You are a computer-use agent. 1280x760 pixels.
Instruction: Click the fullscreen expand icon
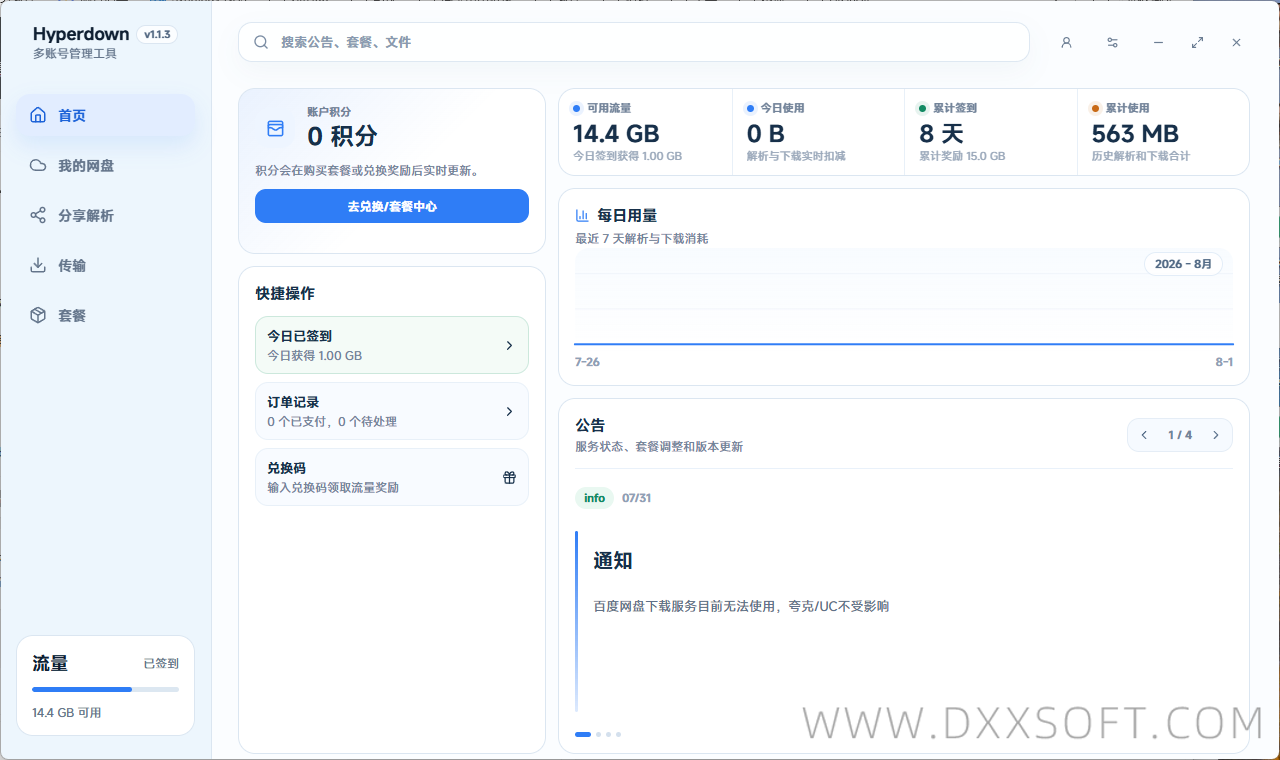tap(1197, 43)
